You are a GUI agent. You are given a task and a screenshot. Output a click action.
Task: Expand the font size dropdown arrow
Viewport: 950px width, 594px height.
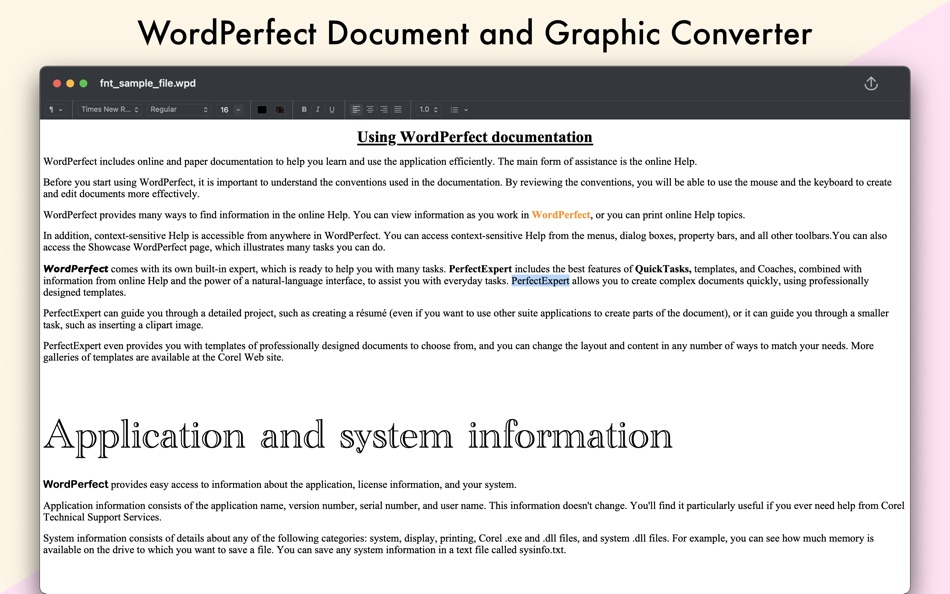pyautogui.click(x=238, y=110)
